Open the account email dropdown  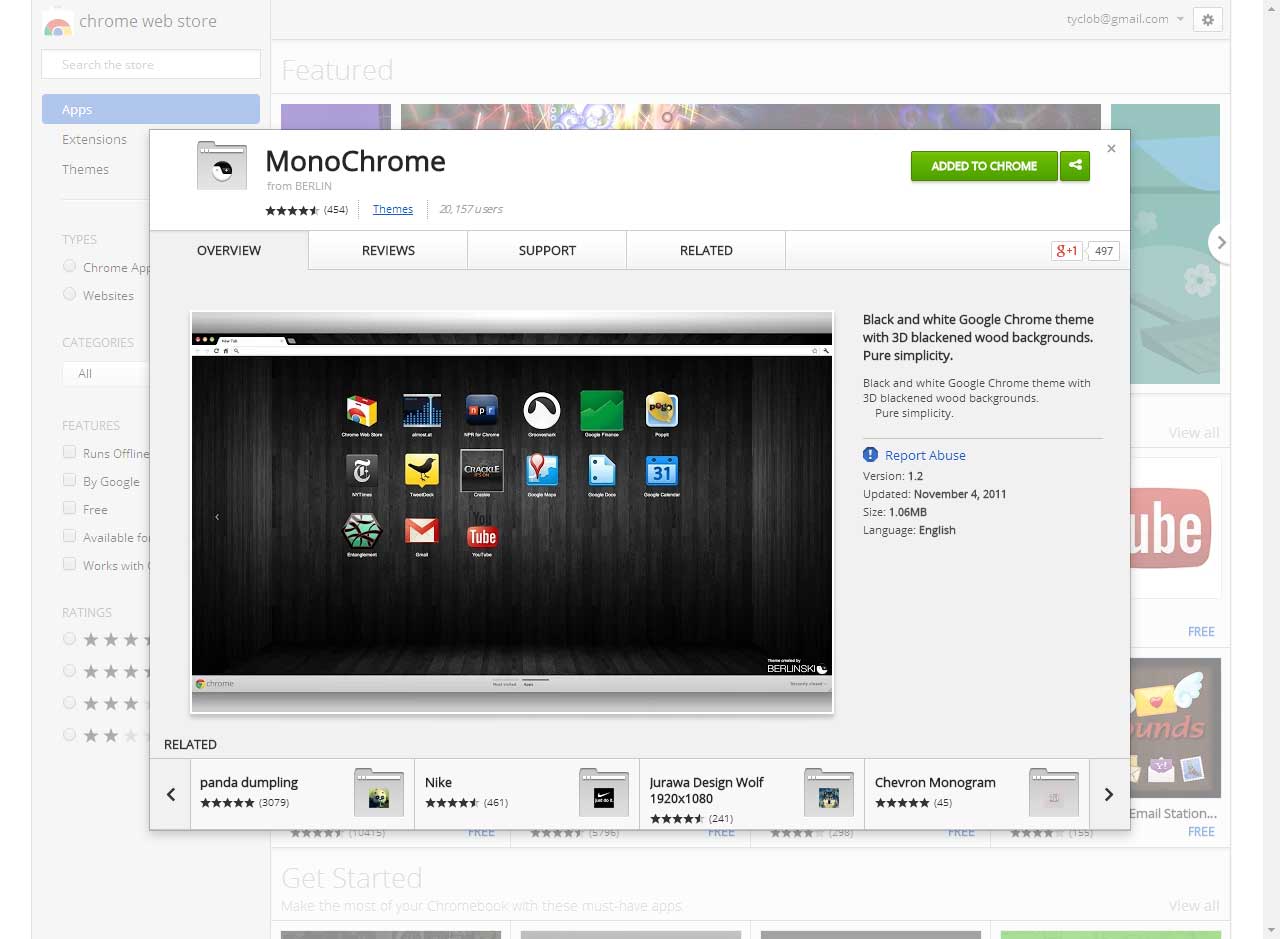1125,19
